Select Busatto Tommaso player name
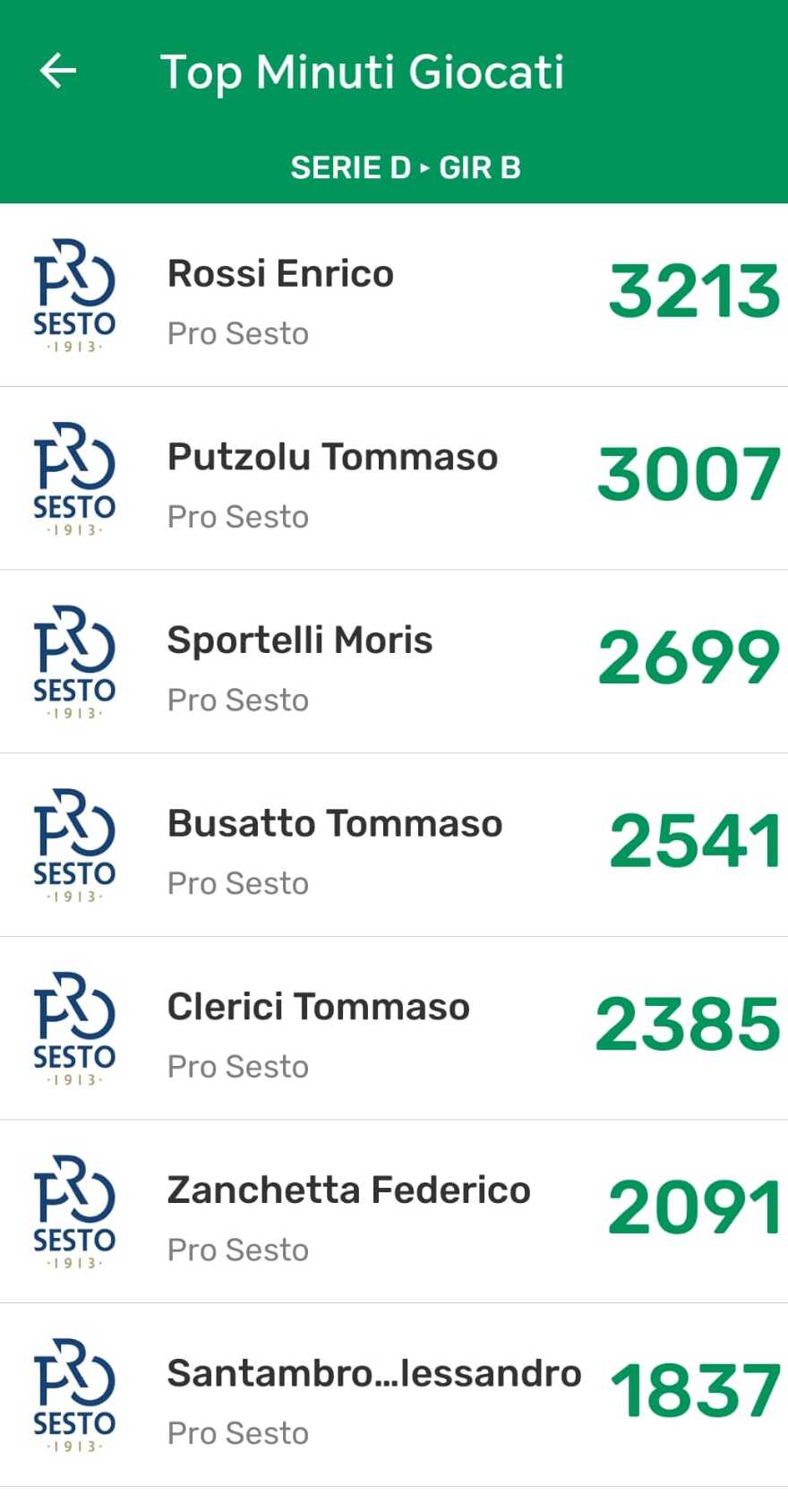 coord(335,824)
